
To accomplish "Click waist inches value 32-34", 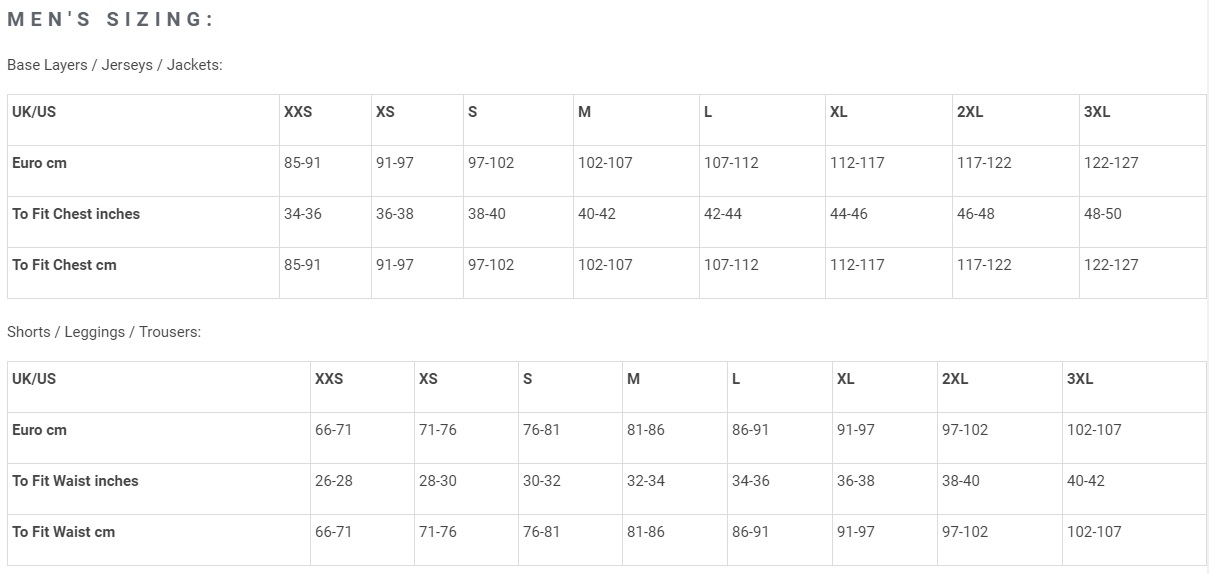I will click(646, 481).
